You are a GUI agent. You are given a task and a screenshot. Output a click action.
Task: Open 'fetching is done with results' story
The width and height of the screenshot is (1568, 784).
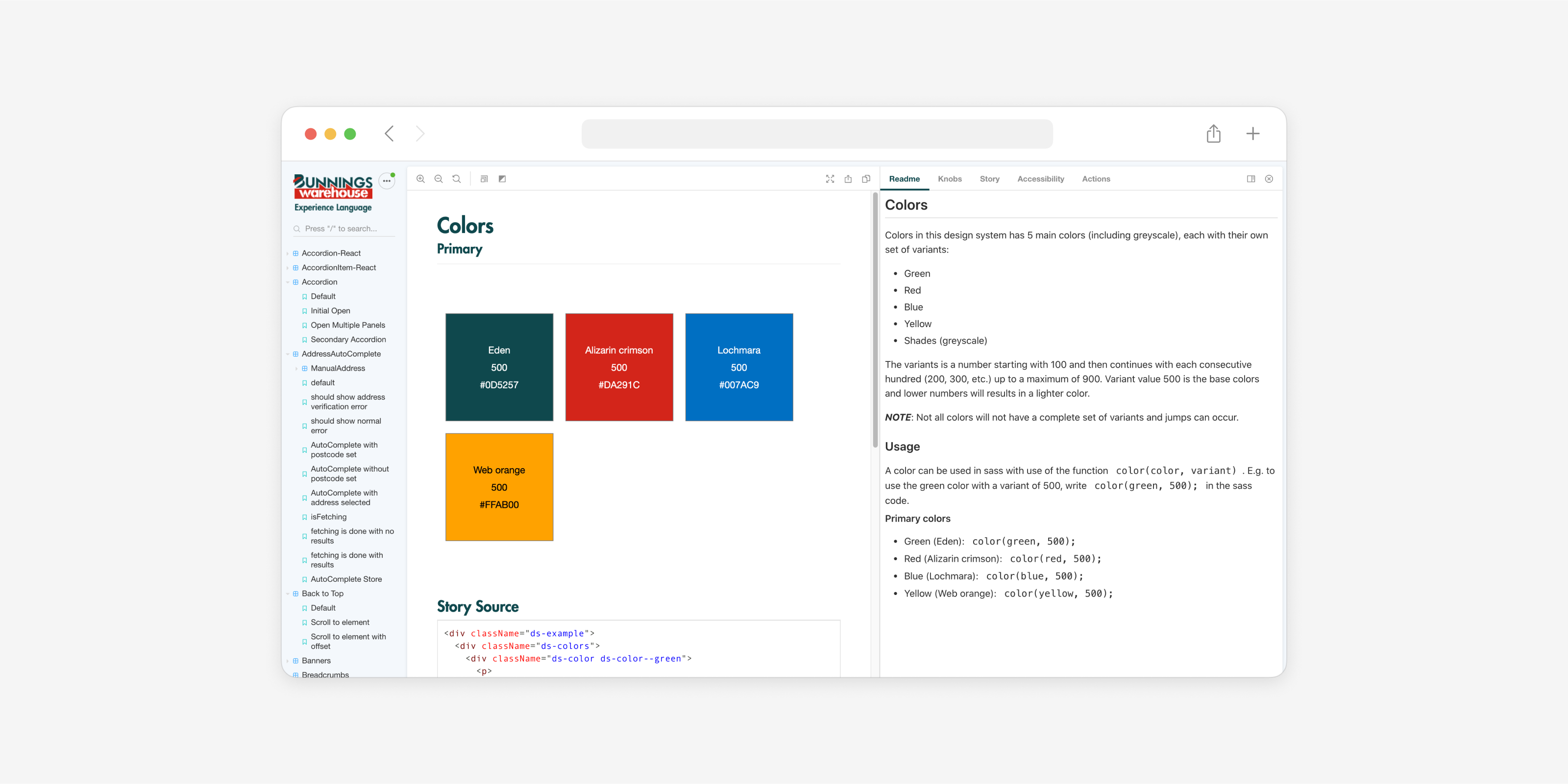(x=346, y=560)
